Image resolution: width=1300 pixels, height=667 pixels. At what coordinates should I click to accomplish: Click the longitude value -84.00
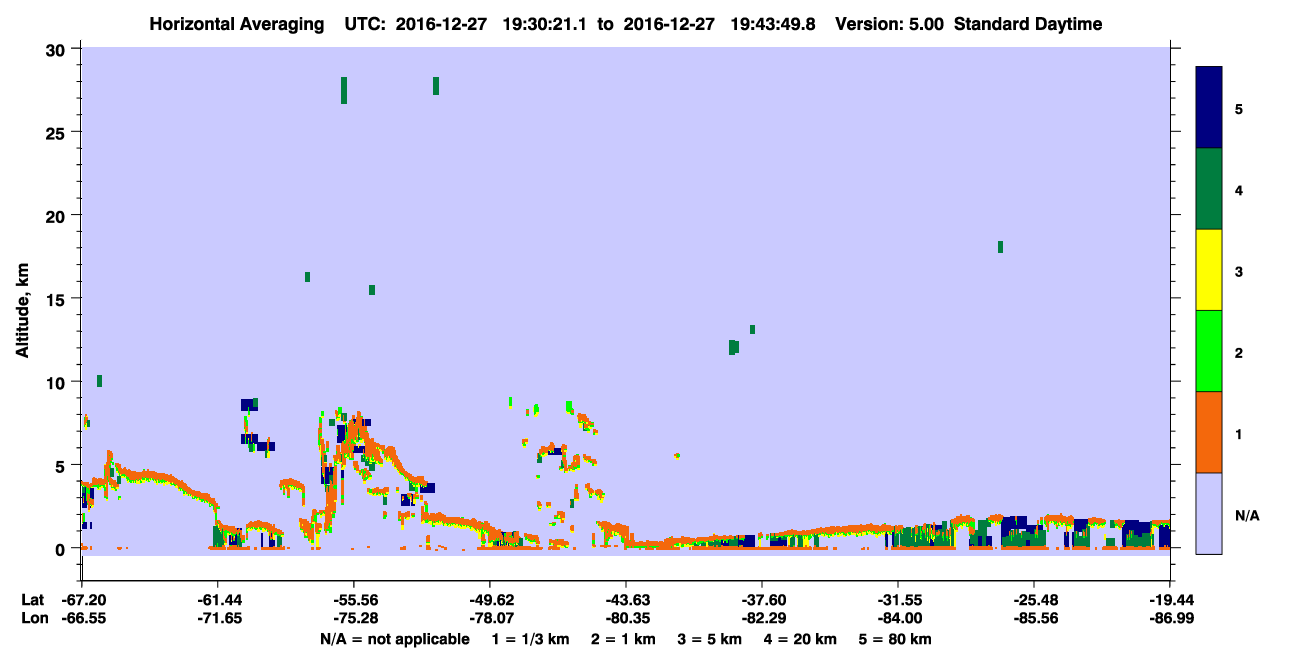tap(898, 619)
